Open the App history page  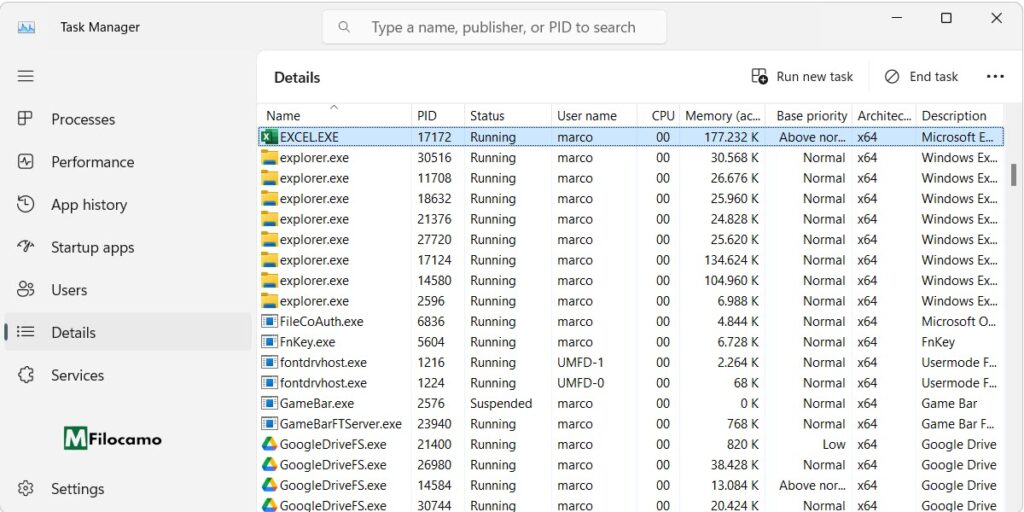128,204
